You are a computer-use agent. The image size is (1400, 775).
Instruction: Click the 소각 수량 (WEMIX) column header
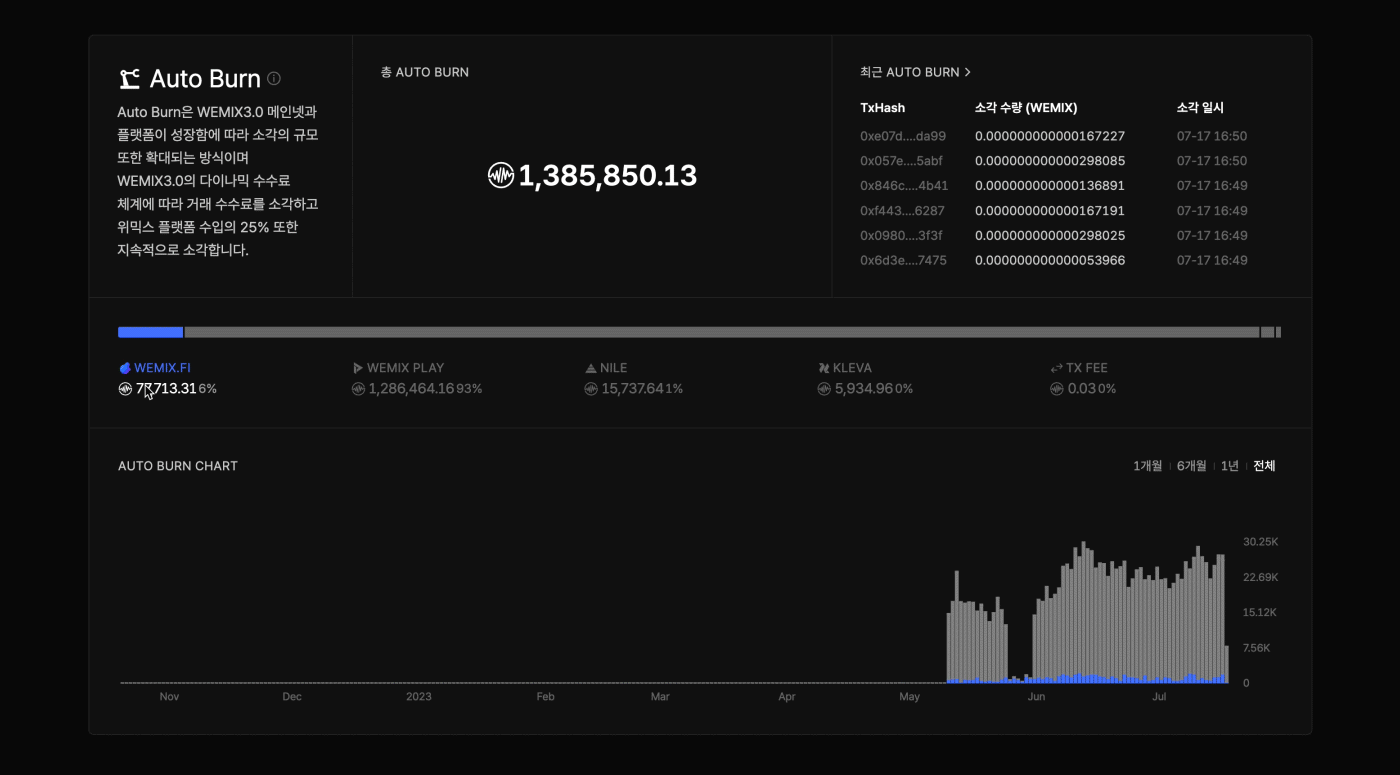point(1026,108)
